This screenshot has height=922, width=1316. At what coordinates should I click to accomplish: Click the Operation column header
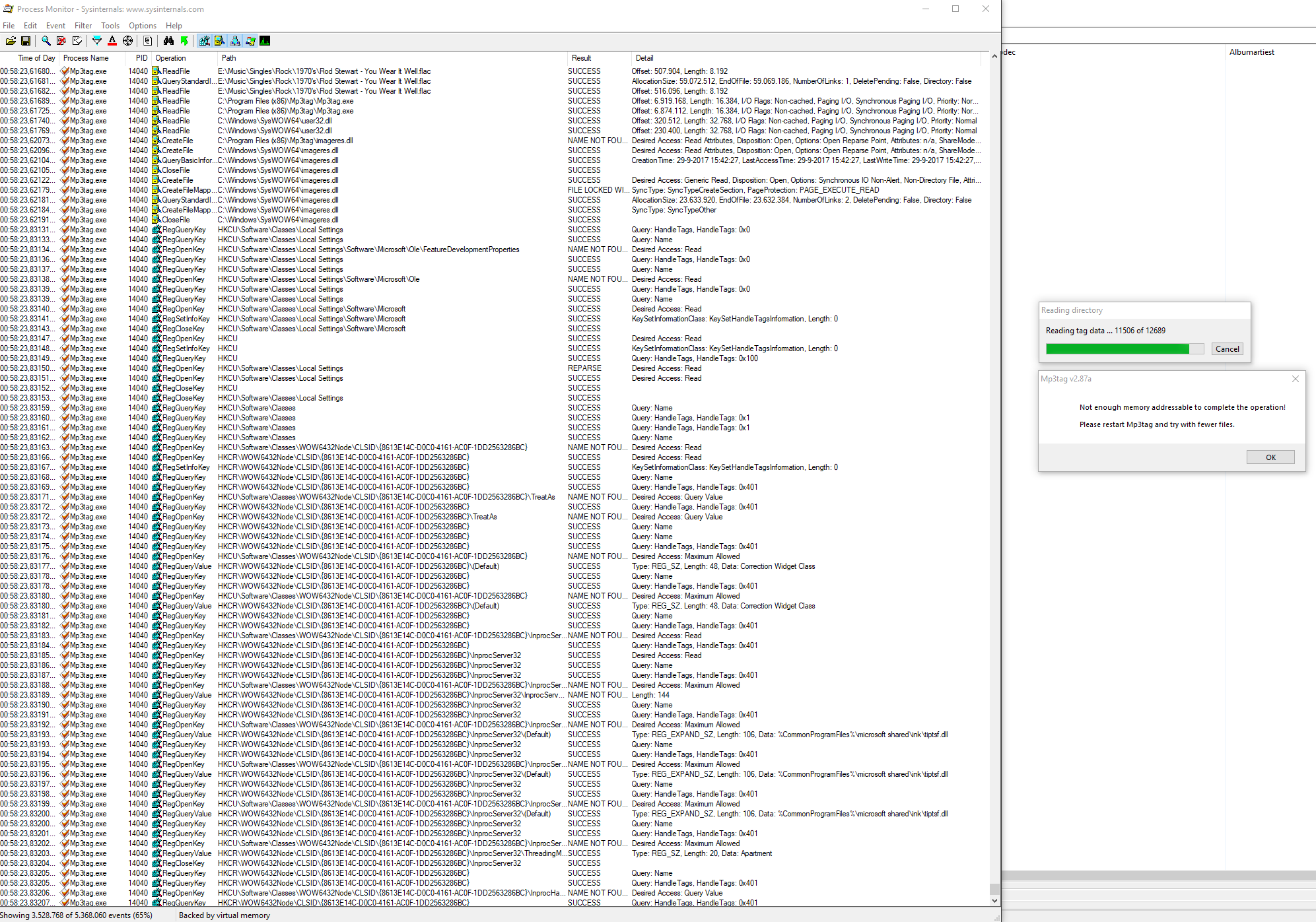tap(171, 58)
